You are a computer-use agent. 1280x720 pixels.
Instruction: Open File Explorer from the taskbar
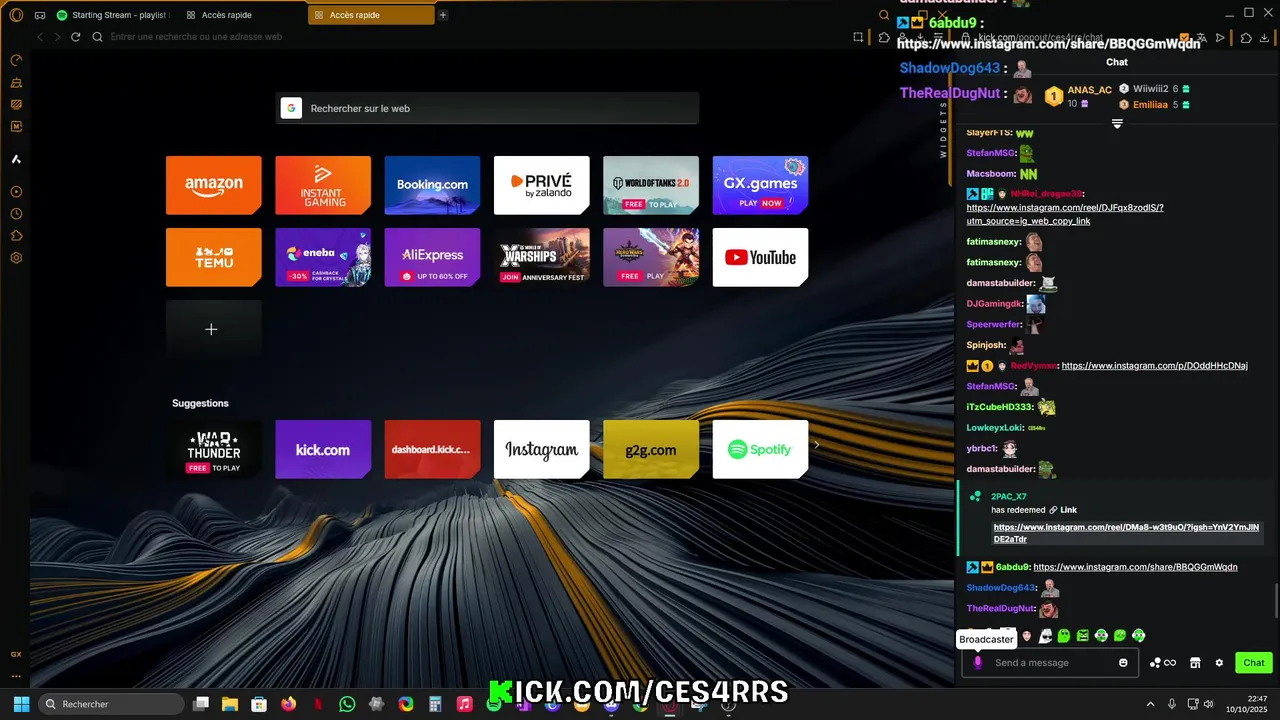(x=230, y=704)
